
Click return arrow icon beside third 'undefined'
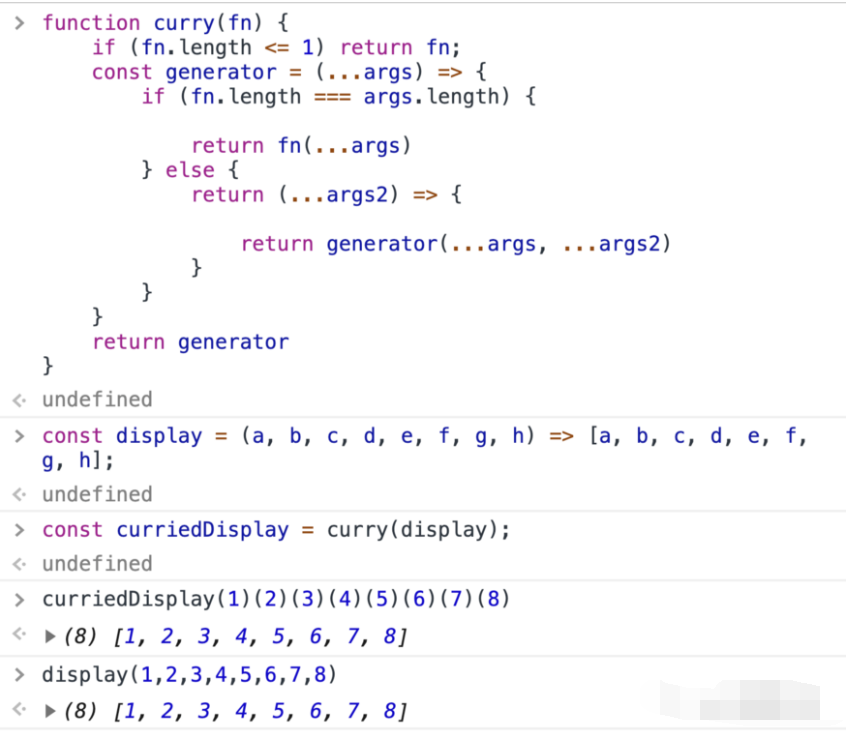pyautogui.click(x=19, y=564)
